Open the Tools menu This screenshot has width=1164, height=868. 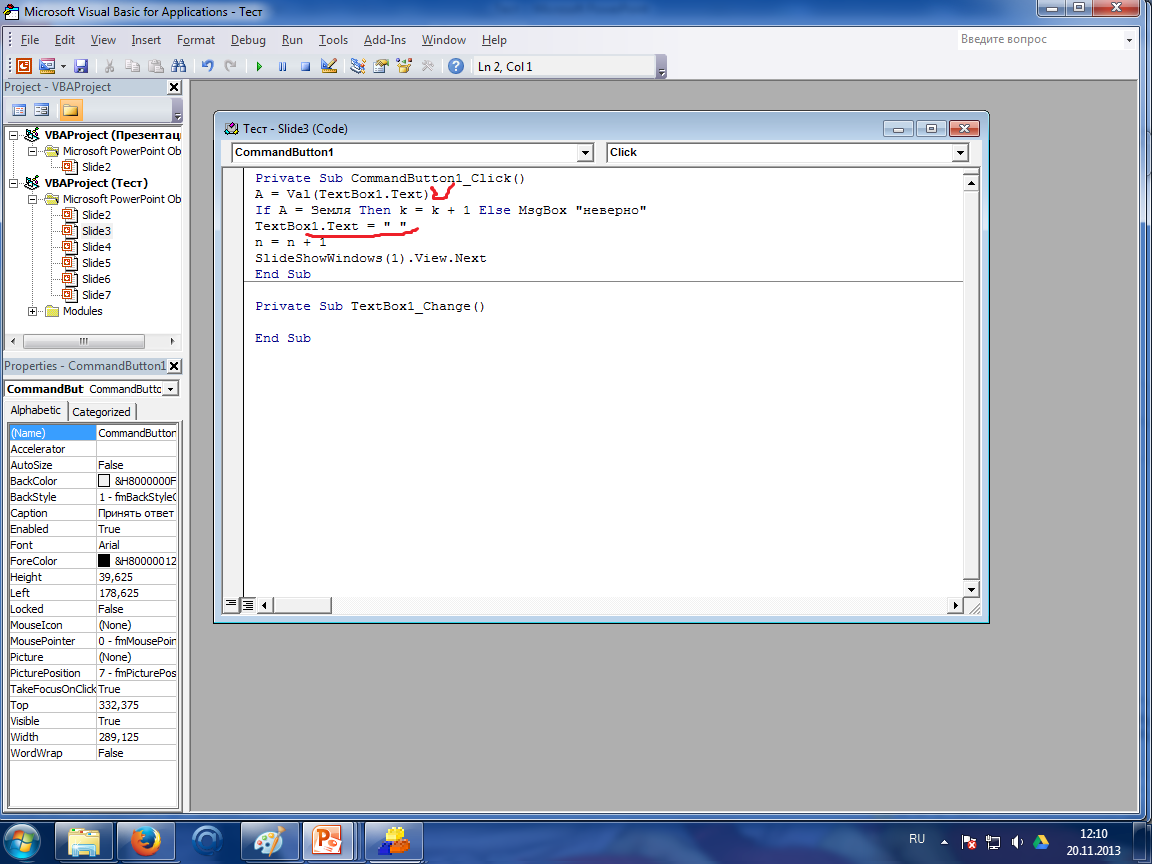[x=333, y=40]
